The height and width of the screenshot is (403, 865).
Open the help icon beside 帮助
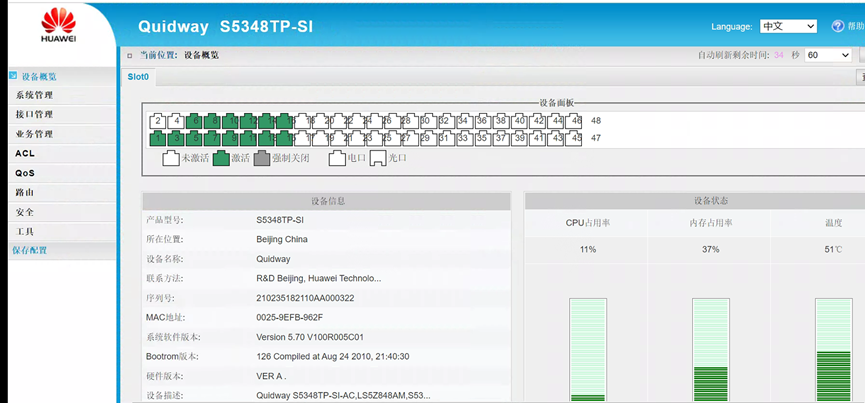coord(837,26)
